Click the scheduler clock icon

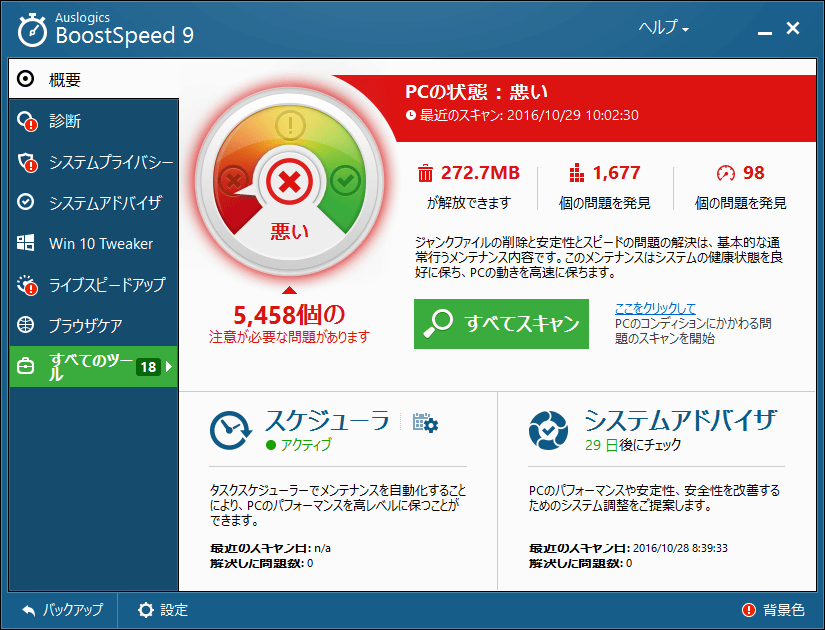[x=231, y=431]
